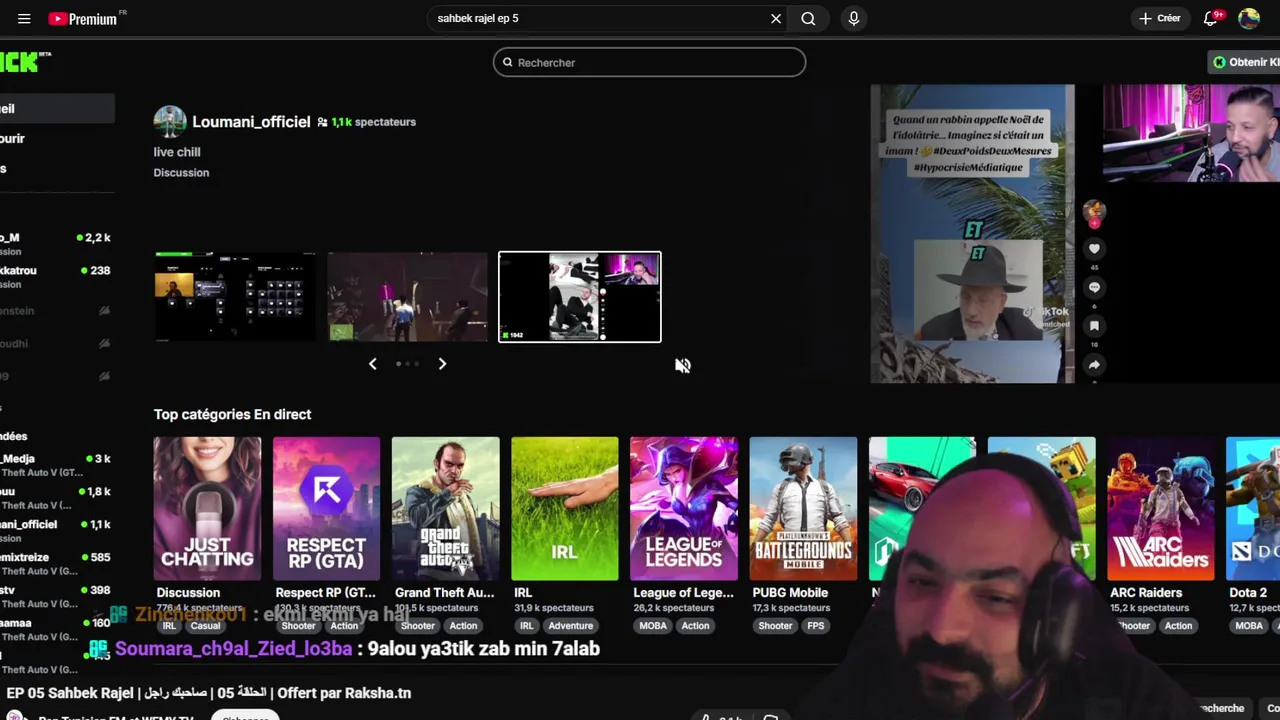Toggle the muted speaker icon on preview

[682, 366]
